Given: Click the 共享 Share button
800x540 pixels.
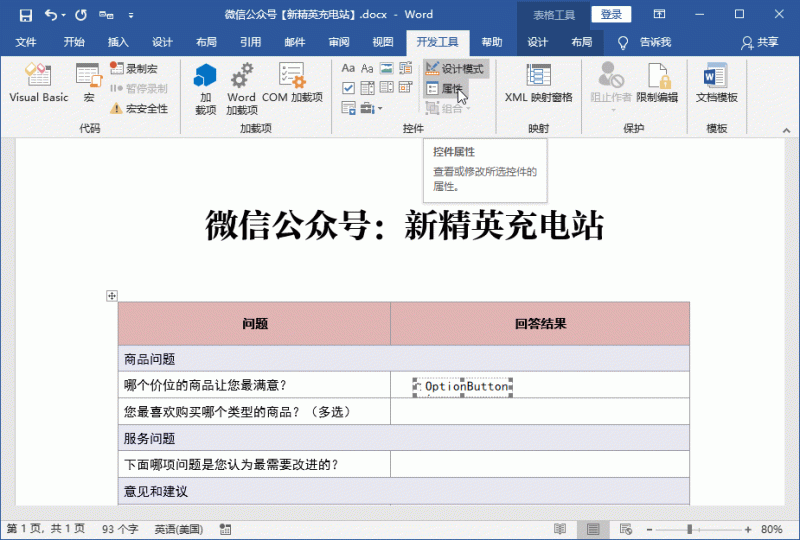Looking at the screenshot, I should (x=760, y=42).
